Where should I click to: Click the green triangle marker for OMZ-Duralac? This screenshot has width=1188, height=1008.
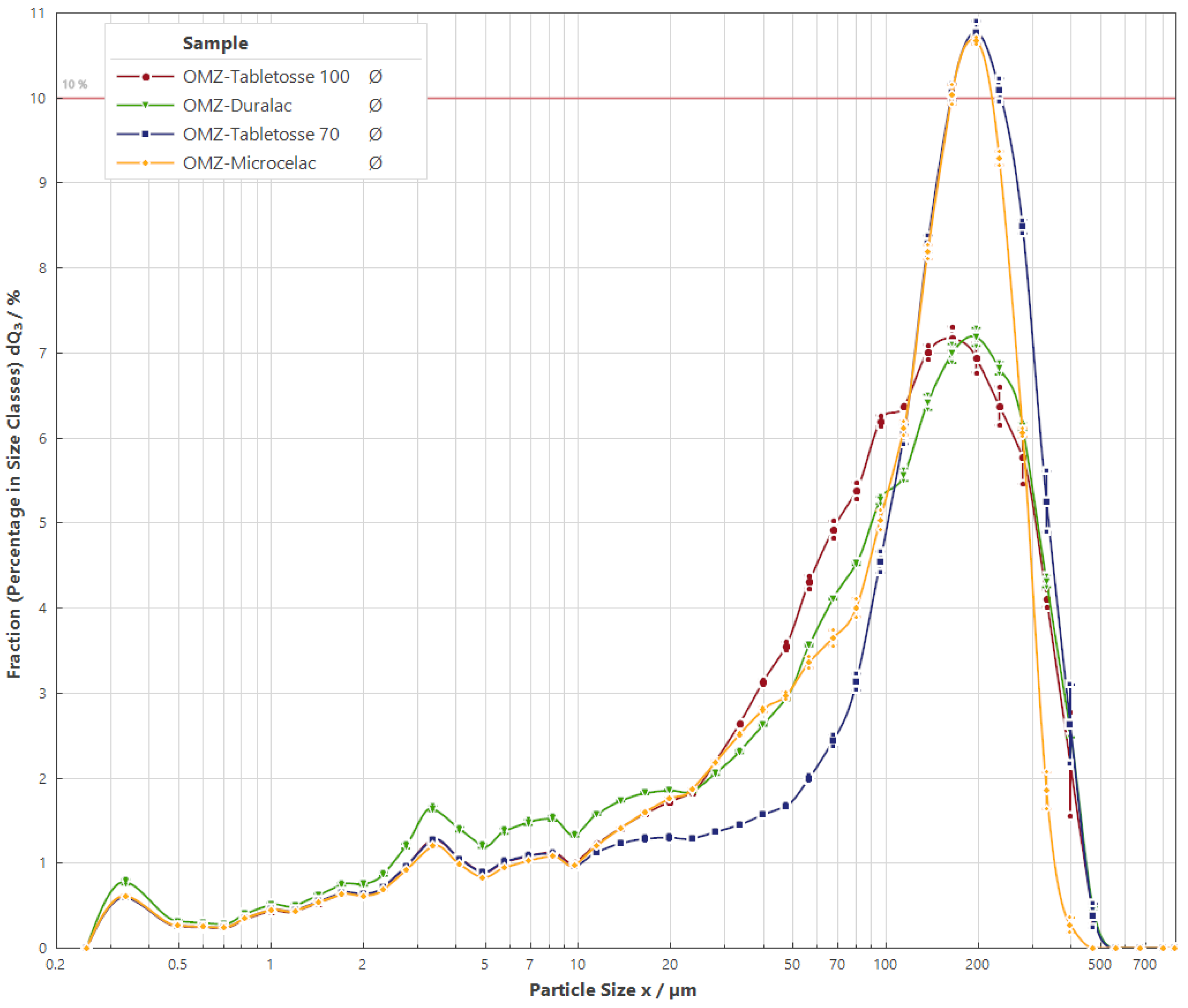pyautogui.click(x=146, y=105)
